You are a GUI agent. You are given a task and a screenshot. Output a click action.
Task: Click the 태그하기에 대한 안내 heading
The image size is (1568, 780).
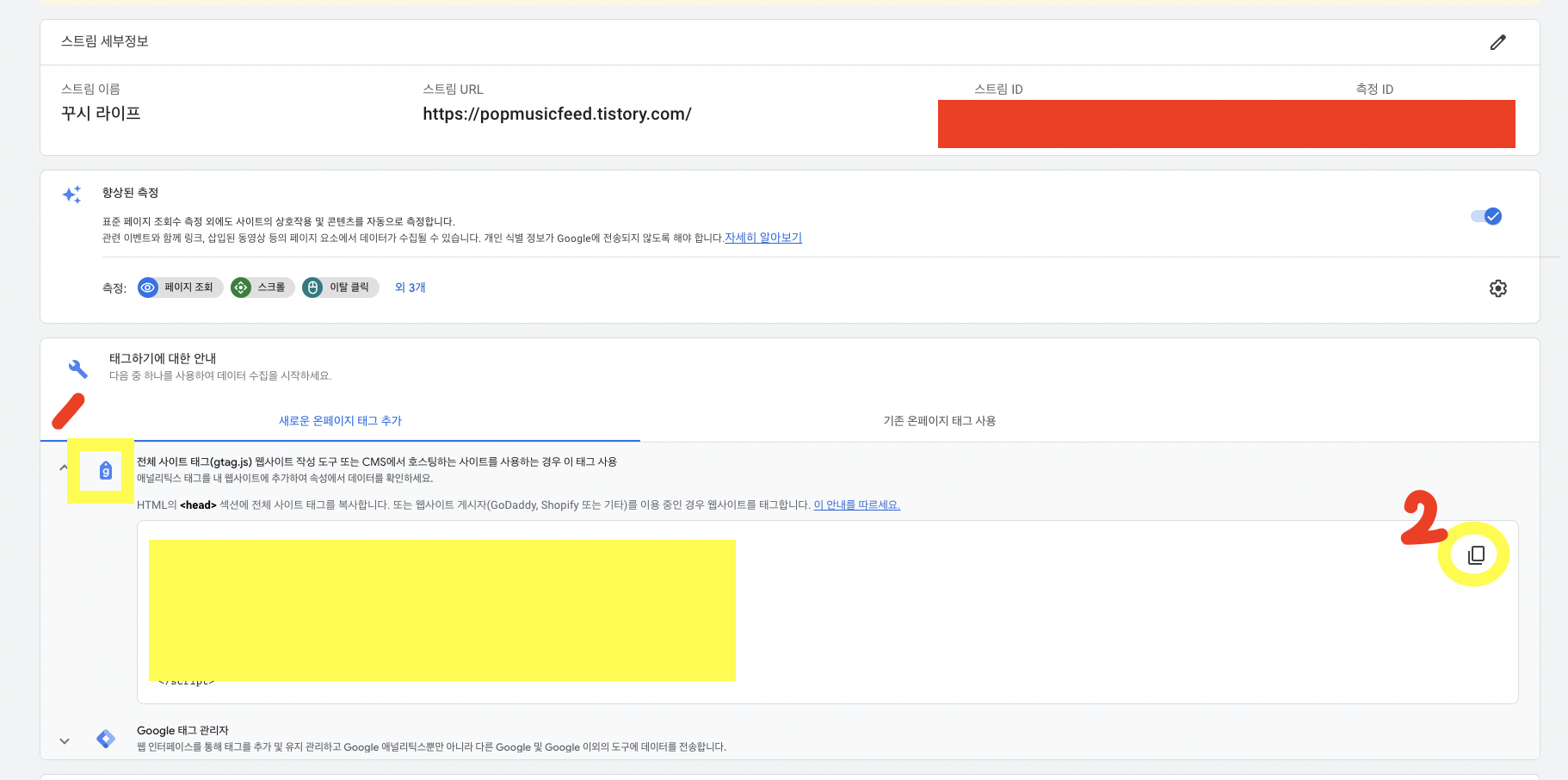[163, 358]
